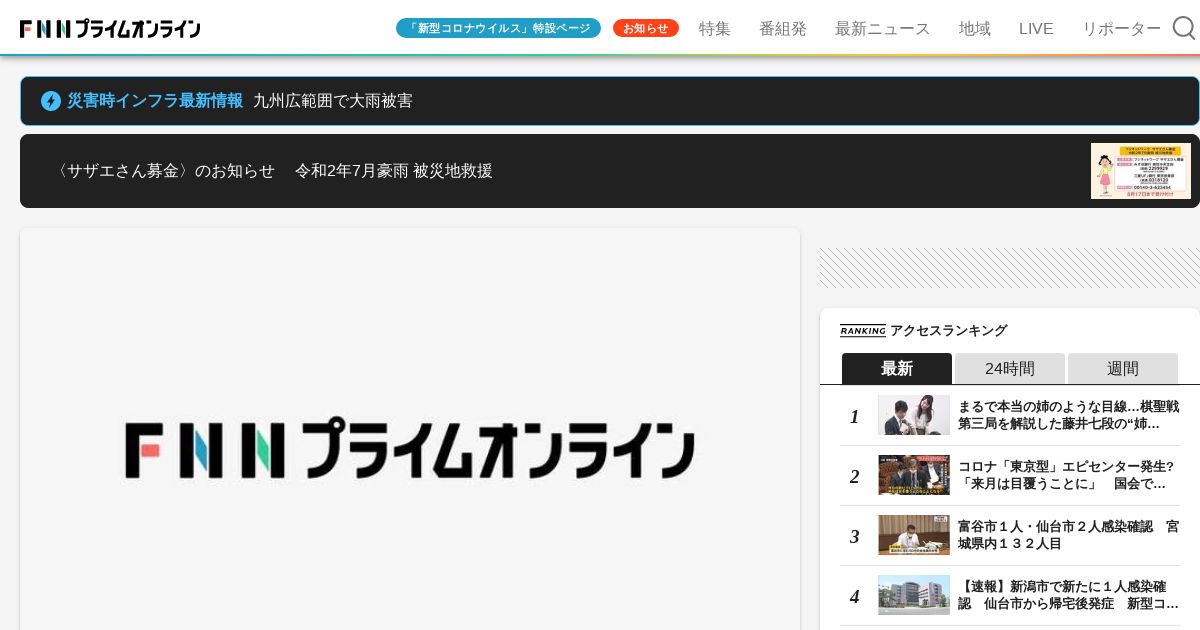Viewport: 1200px width, 630px height.
Task: Open the リポーター menu item
Action: coord(1121,29)
